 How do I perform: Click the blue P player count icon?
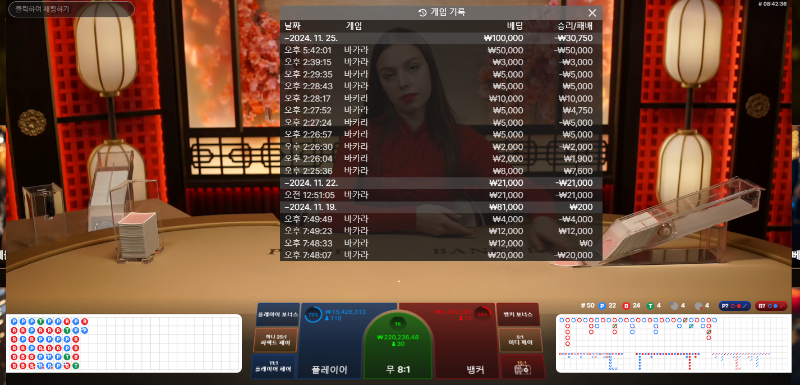click(x=602, y=306)
